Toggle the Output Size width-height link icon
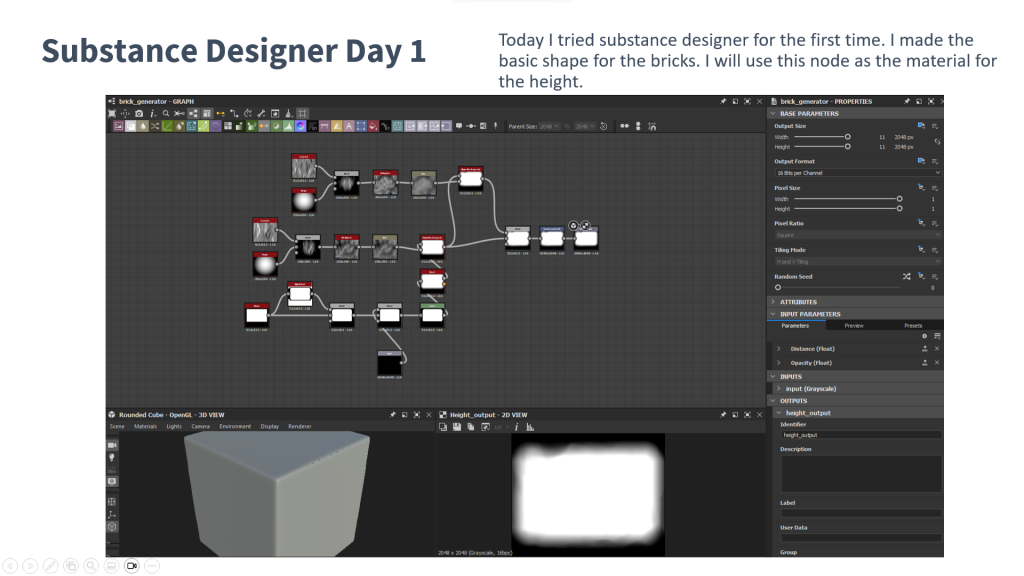1024x576 pixels. tap(937, 142)
